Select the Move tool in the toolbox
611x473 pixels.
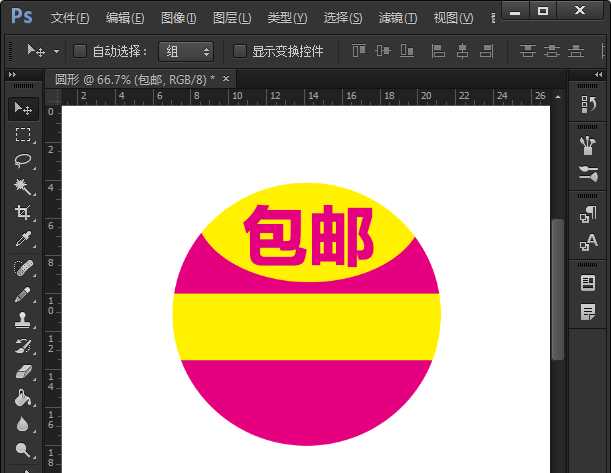pyautogui.click(x=23, y=108)
